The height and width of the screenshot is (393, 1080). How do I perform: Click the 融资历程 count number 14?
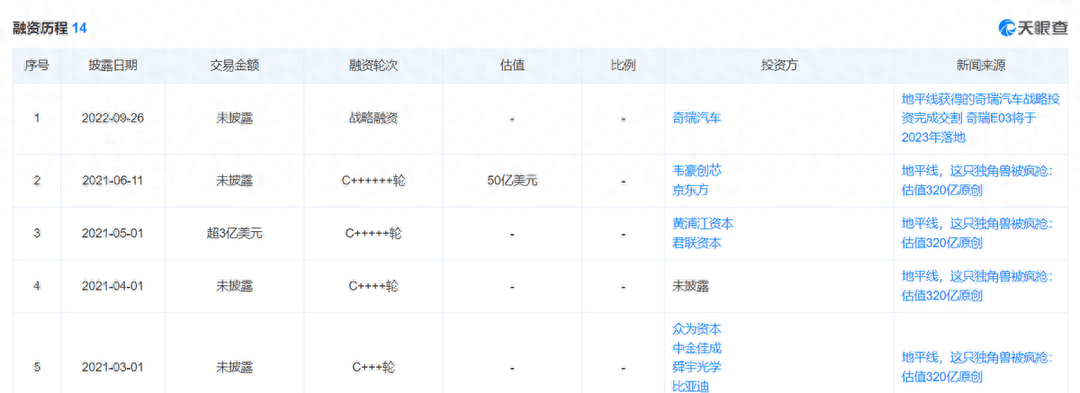click(80, 28)
